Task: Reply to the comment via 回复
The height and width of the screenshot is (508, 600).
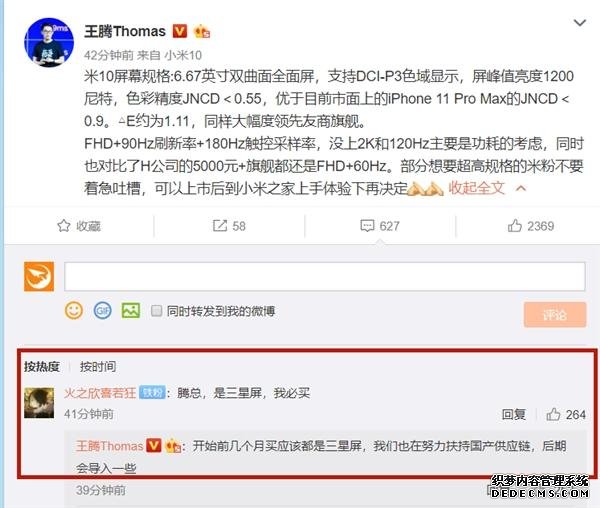Action: point(514,414)
